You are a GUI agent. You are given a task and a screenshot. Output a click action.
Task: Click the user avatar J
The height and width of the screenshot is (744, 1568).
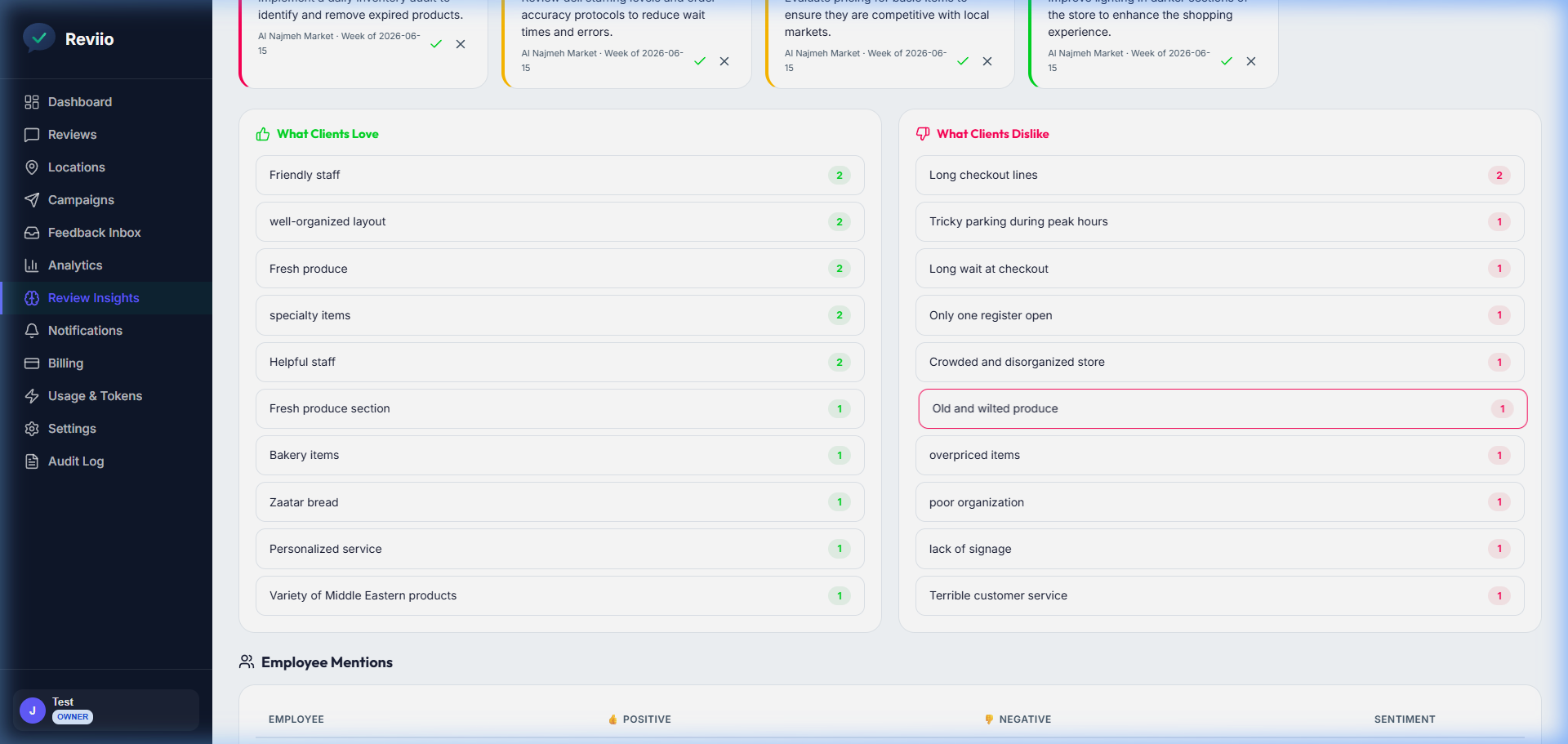coord(33,711)
